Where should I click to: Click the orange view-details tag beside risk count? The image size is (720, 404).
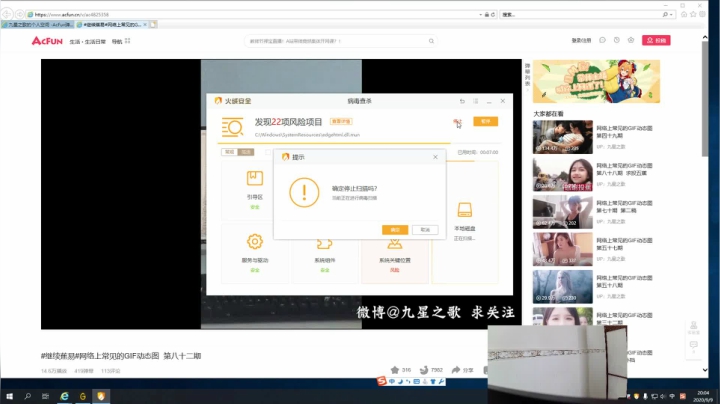(x=341, y=121)
